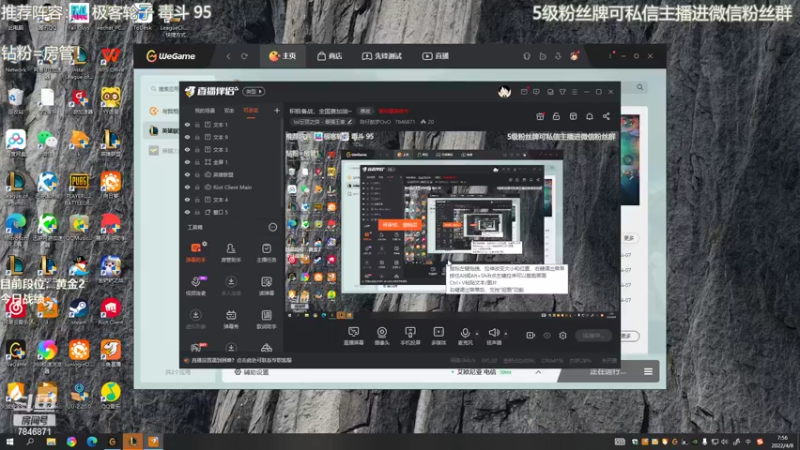Click the unlock padlock icon in stream toolbar
The height and width of the screenshot is (450, 800).
tap(556, 116)
